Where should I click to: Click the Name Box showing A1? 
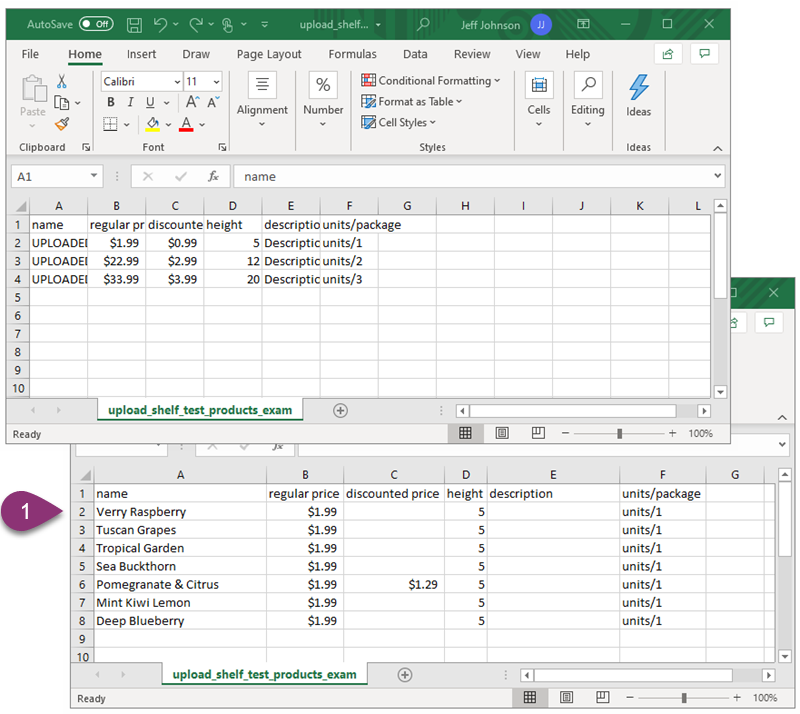57,177
